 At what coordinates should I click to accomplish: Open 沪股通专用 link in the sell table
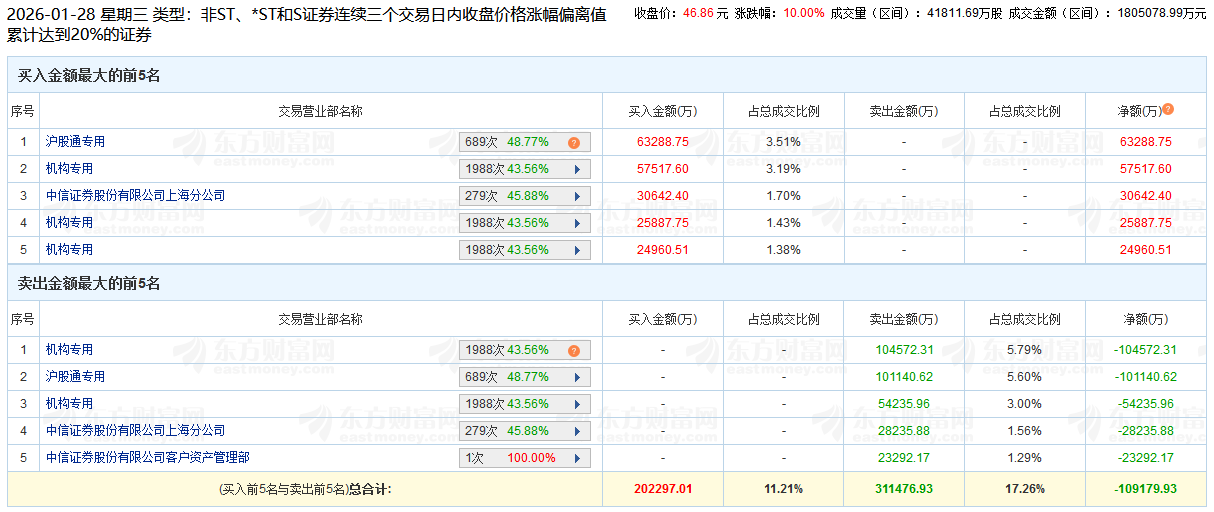(x=75, y=377)
